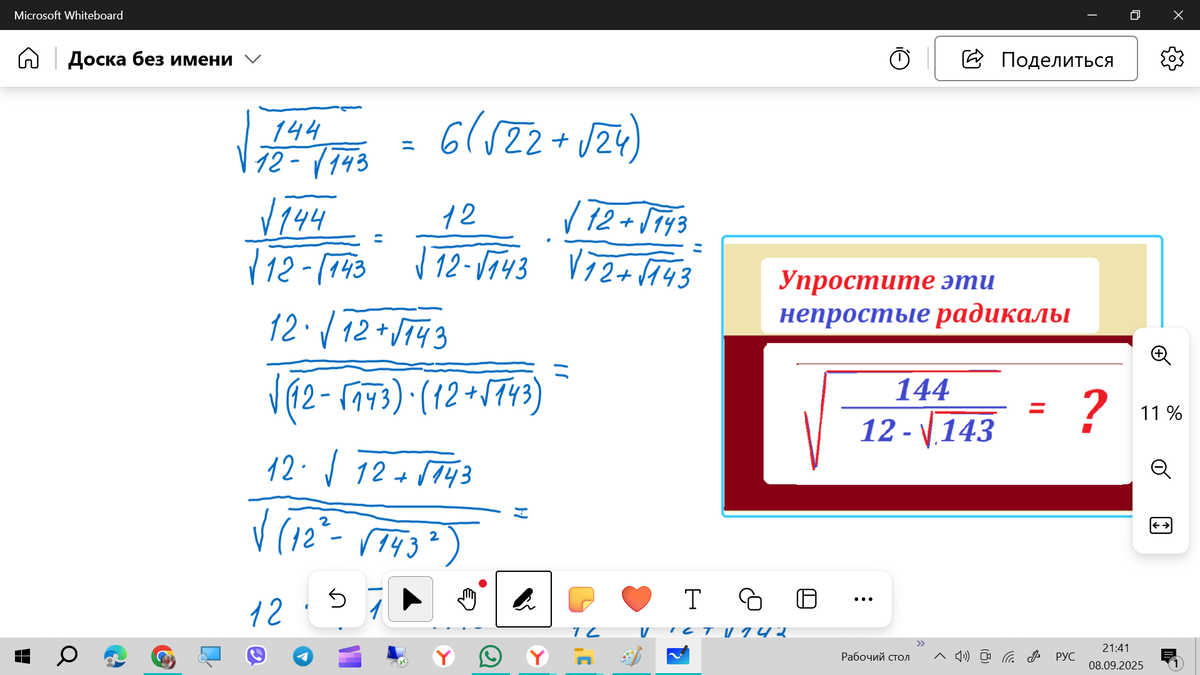The width and height of the screenshot is (1200, 675).
Task: Insert a sticky note
Action: (581, 598)
